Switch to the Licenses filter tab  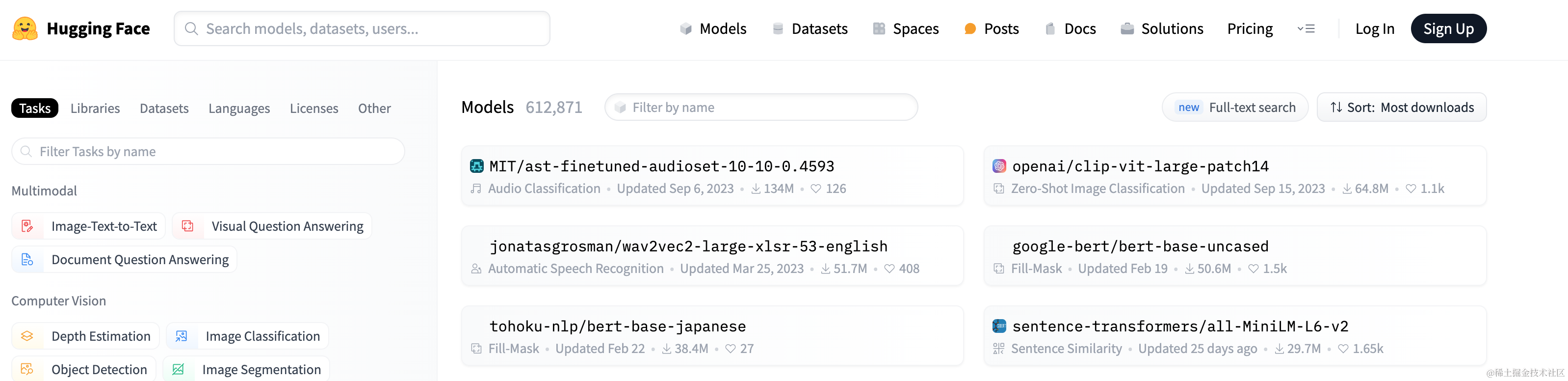click(314, 108)
